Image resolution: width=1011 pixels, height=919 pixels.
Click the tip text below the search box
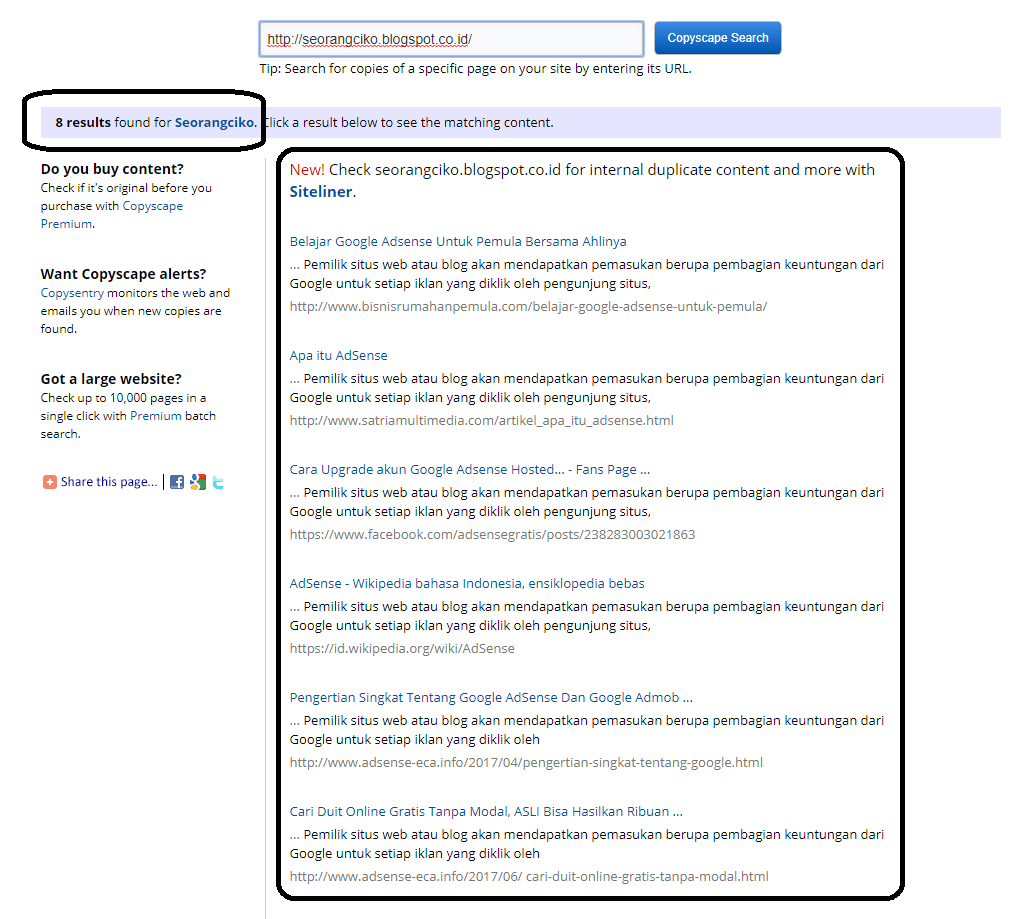[475, 68]
